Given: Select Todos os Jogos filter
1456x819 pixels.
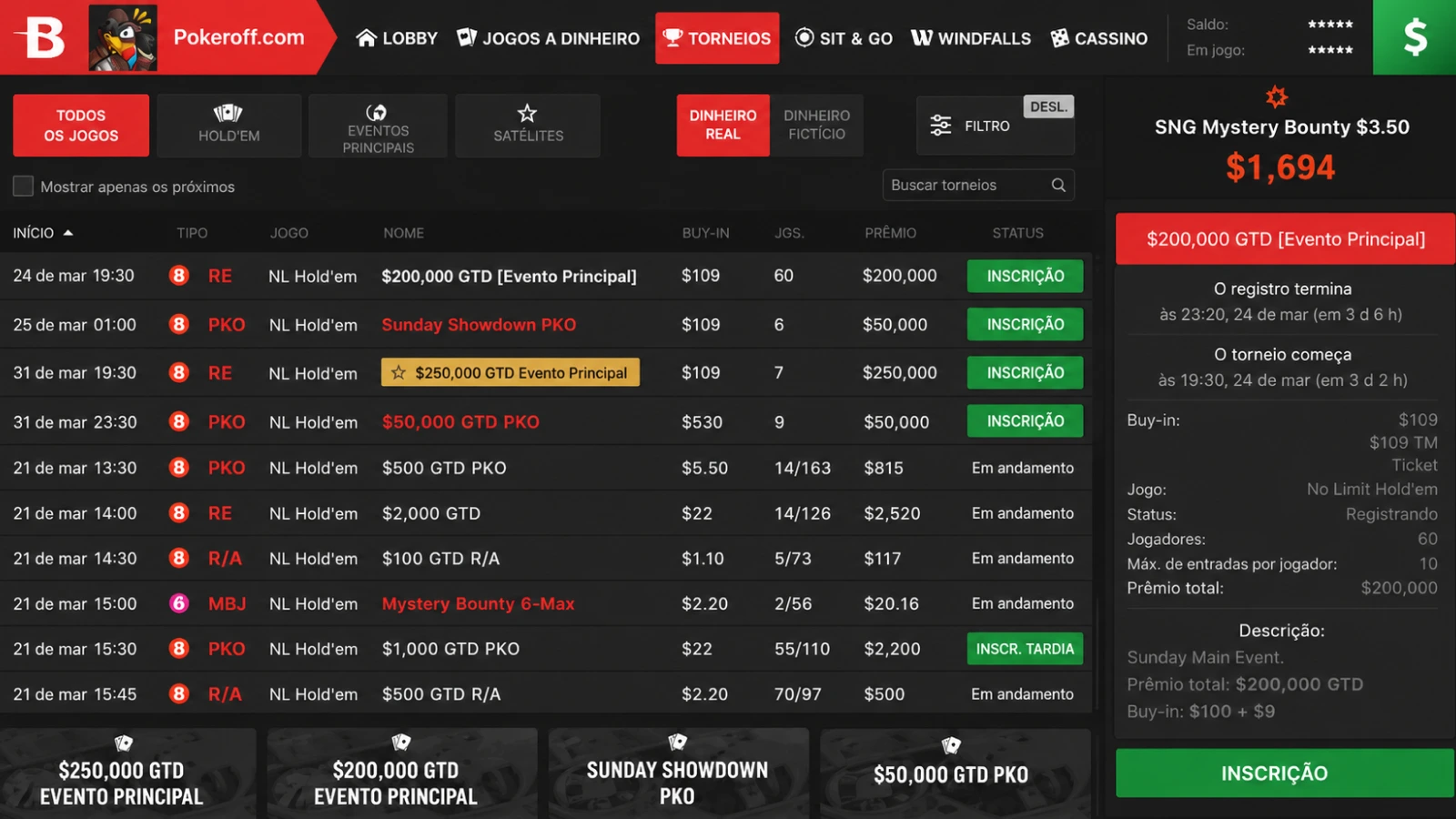Looking at the screenshot, I should coord(81,126).
